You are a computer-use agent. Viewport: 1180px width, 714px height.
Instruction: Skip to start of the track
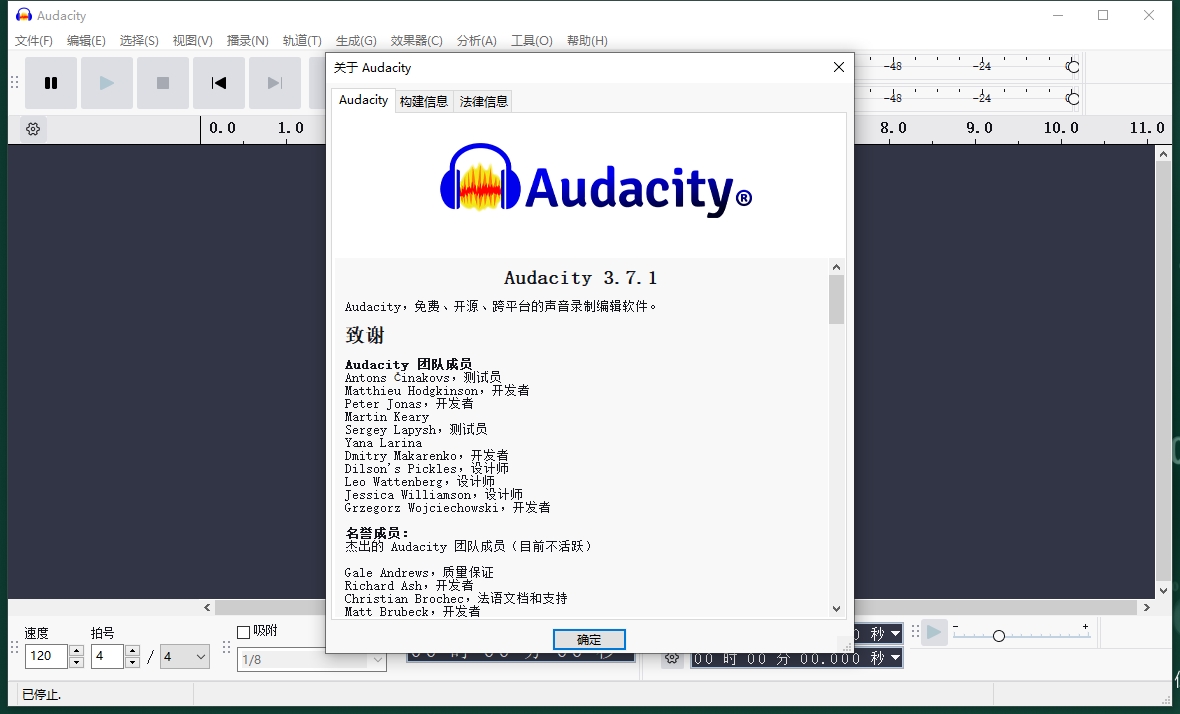[219, 83]
